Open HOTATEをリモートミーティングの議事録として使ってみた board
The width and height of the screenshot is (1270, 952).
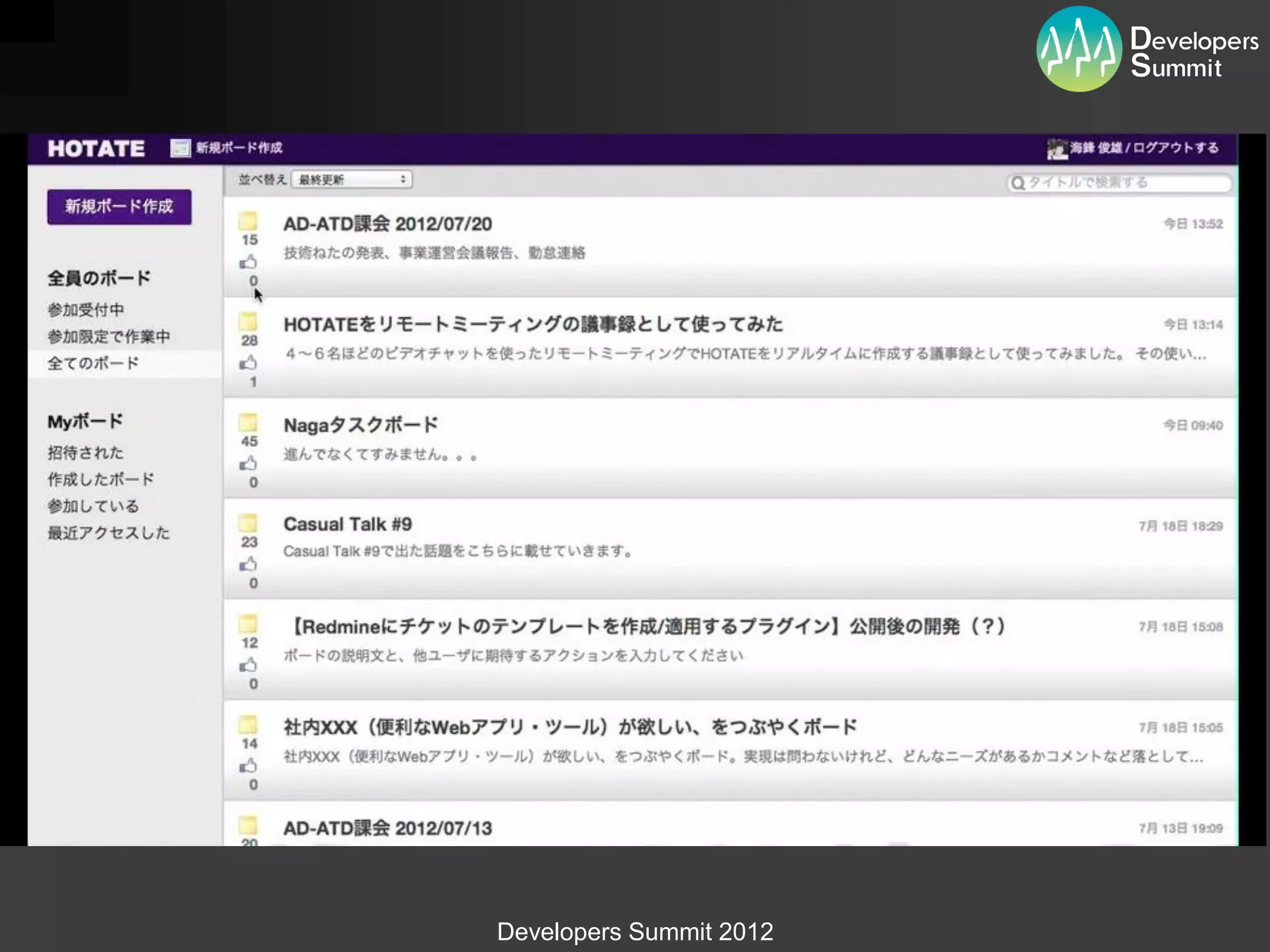coord(533,324)
